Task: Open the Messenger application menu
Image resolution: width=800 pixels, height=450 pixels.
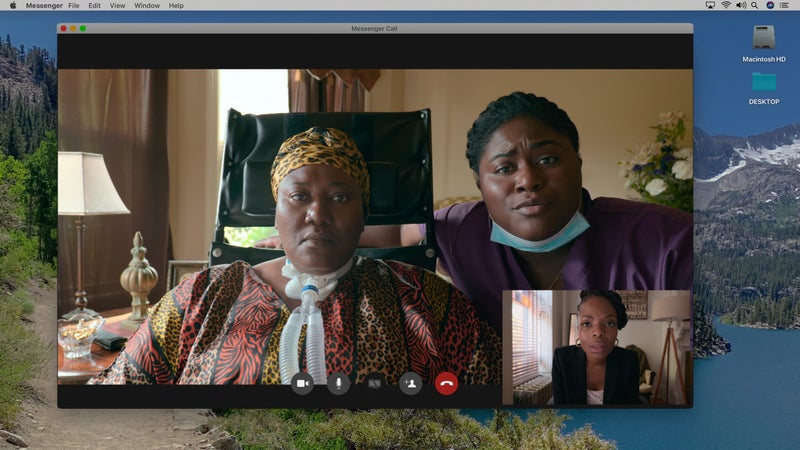Action: point(43,5)
